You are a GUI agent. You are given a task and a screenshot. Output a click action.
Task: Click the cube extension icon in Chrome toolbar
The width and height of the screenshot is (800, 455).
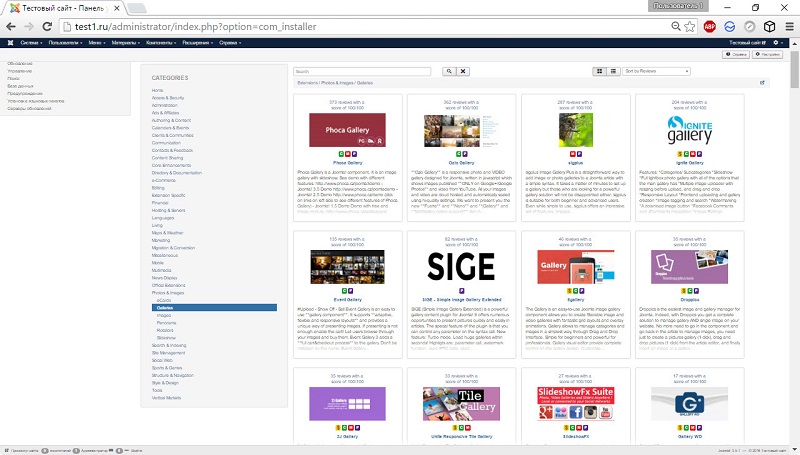(769, 27)
